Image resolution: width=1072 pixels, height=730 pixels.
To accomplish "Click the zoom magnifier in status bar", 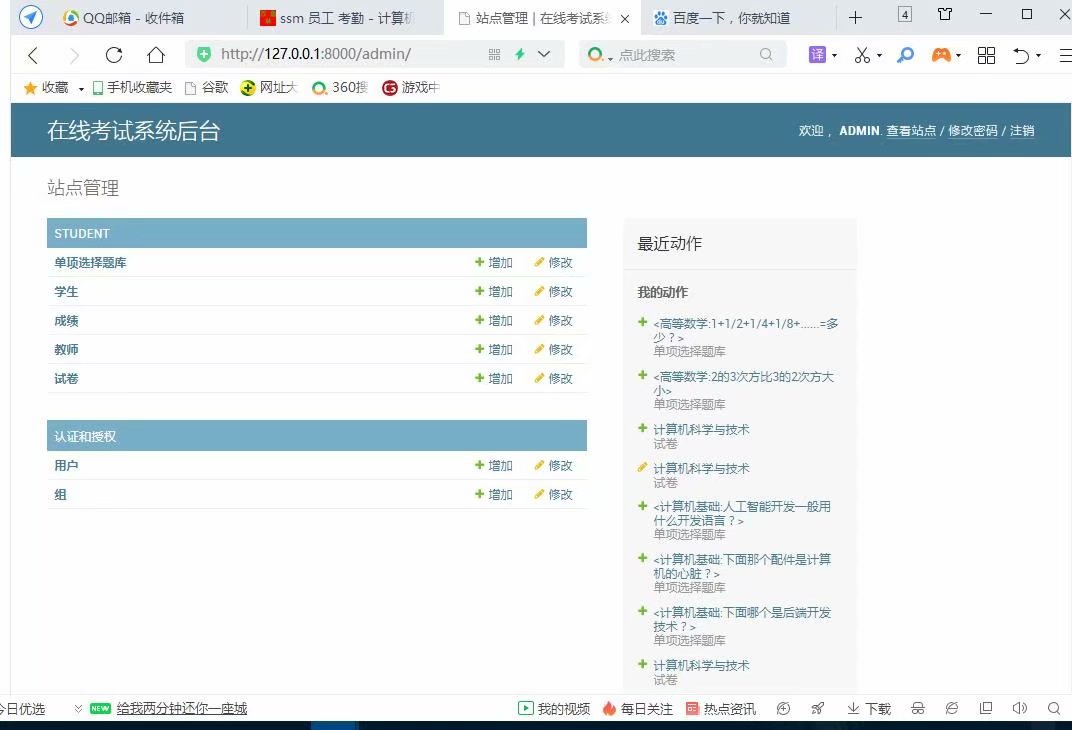I will [x=1054, y=708].
